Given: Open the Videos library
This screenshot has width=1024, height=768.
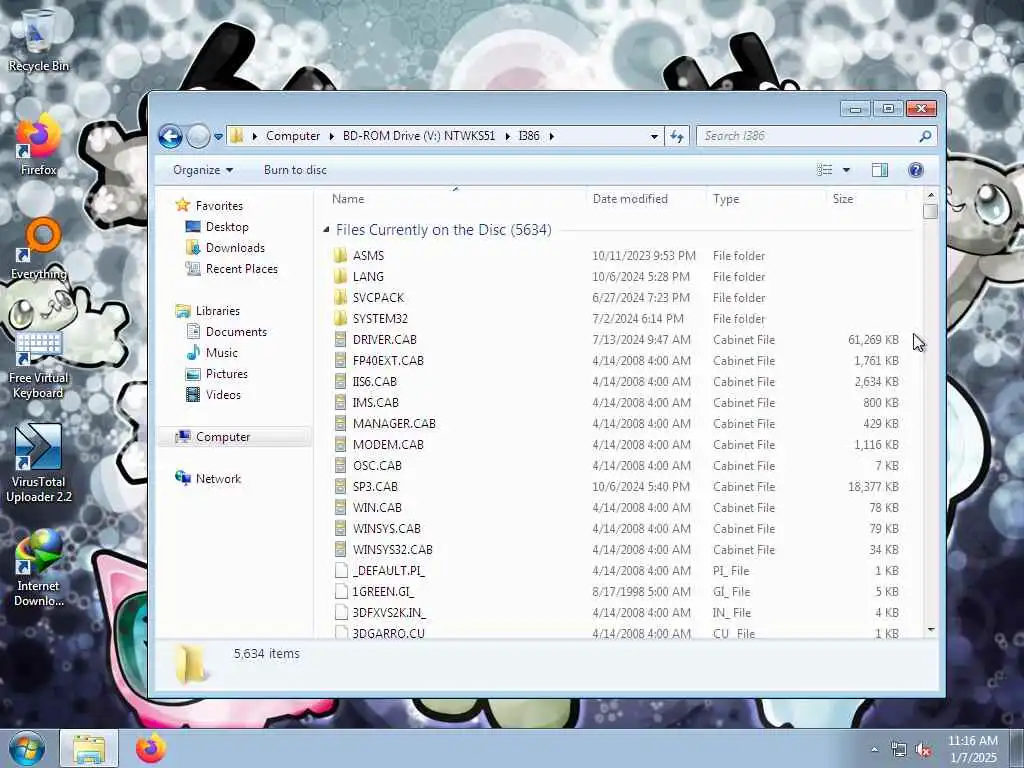Looking at the screenshot, I should [223, 394].
